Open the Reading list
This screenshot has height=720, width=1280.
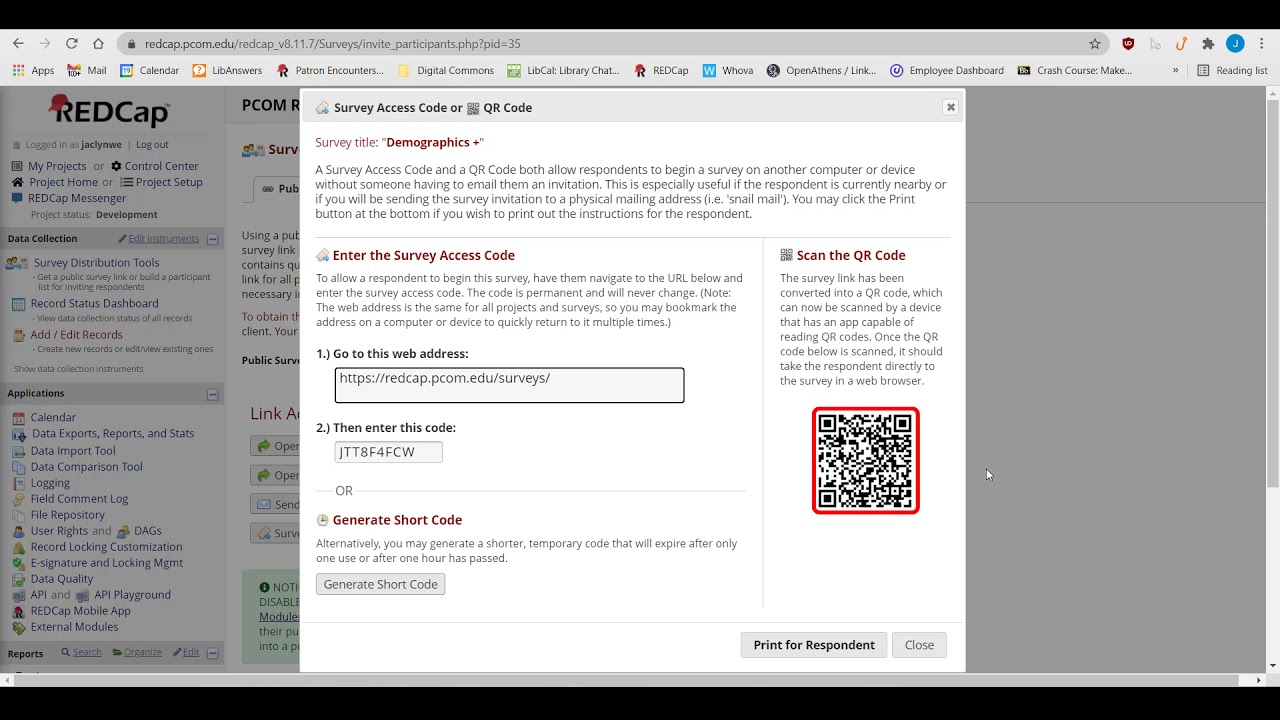[x=1232, y=71]
